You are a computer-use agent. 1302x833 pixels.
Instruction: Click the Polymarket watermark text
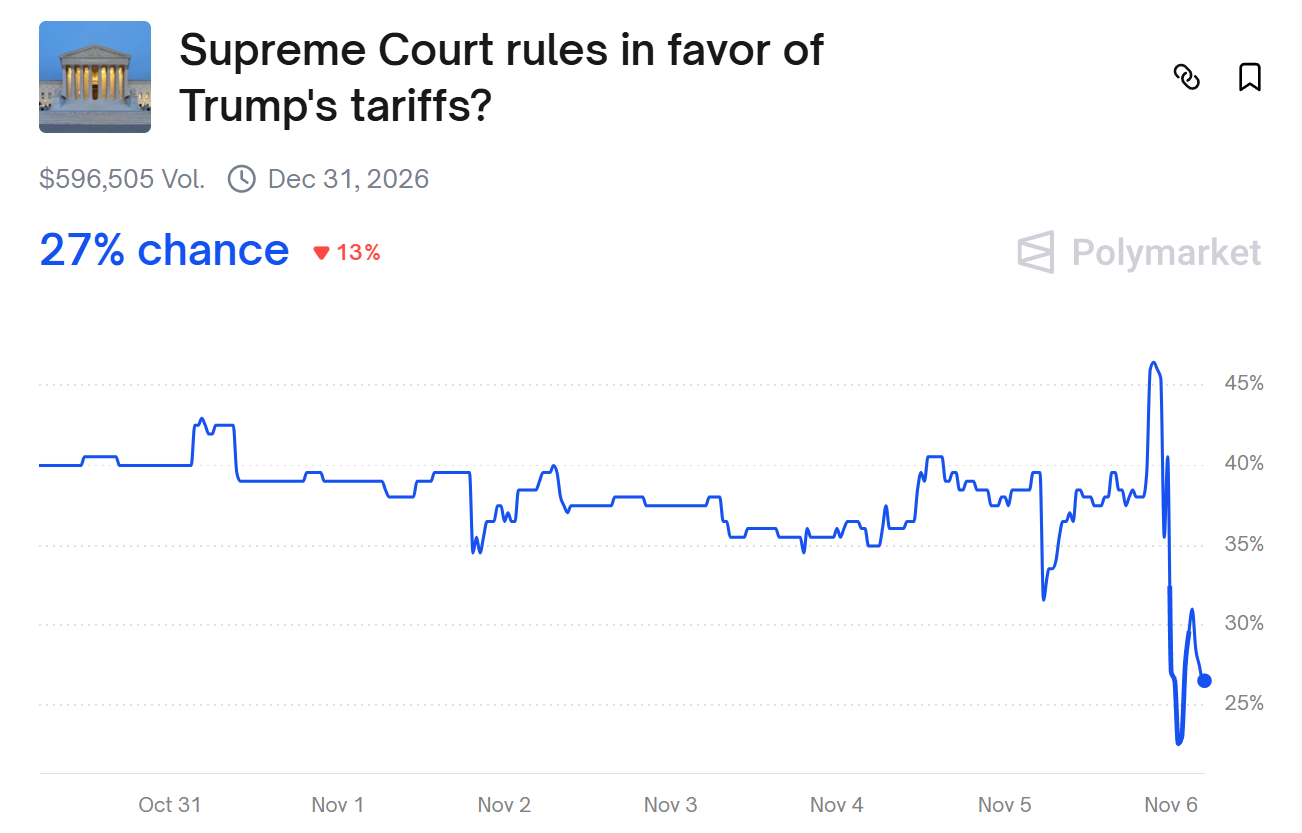pos(1166,252)
